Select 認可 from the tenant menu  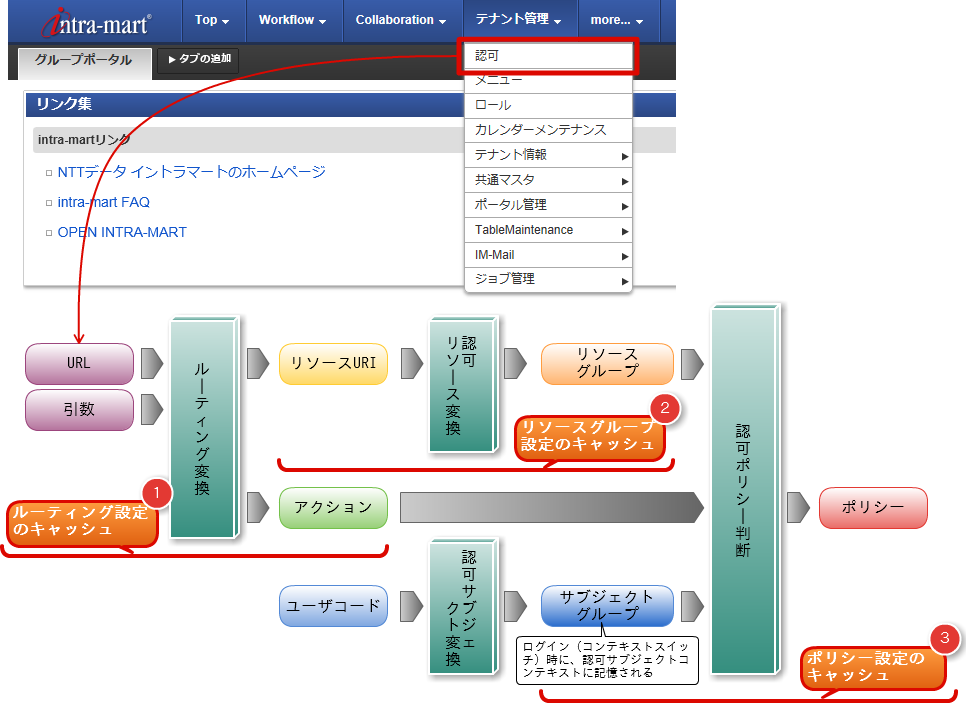tap(548, 56)
